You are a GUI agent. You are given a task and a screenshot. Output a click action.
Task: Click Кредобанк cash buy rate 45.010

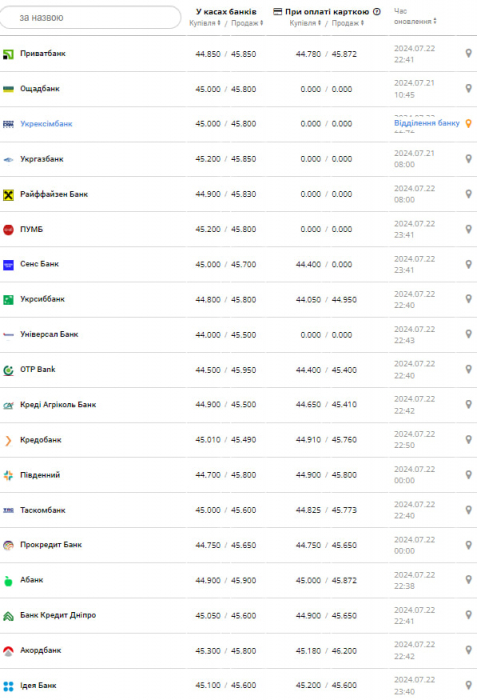click(x=208, y=440)
